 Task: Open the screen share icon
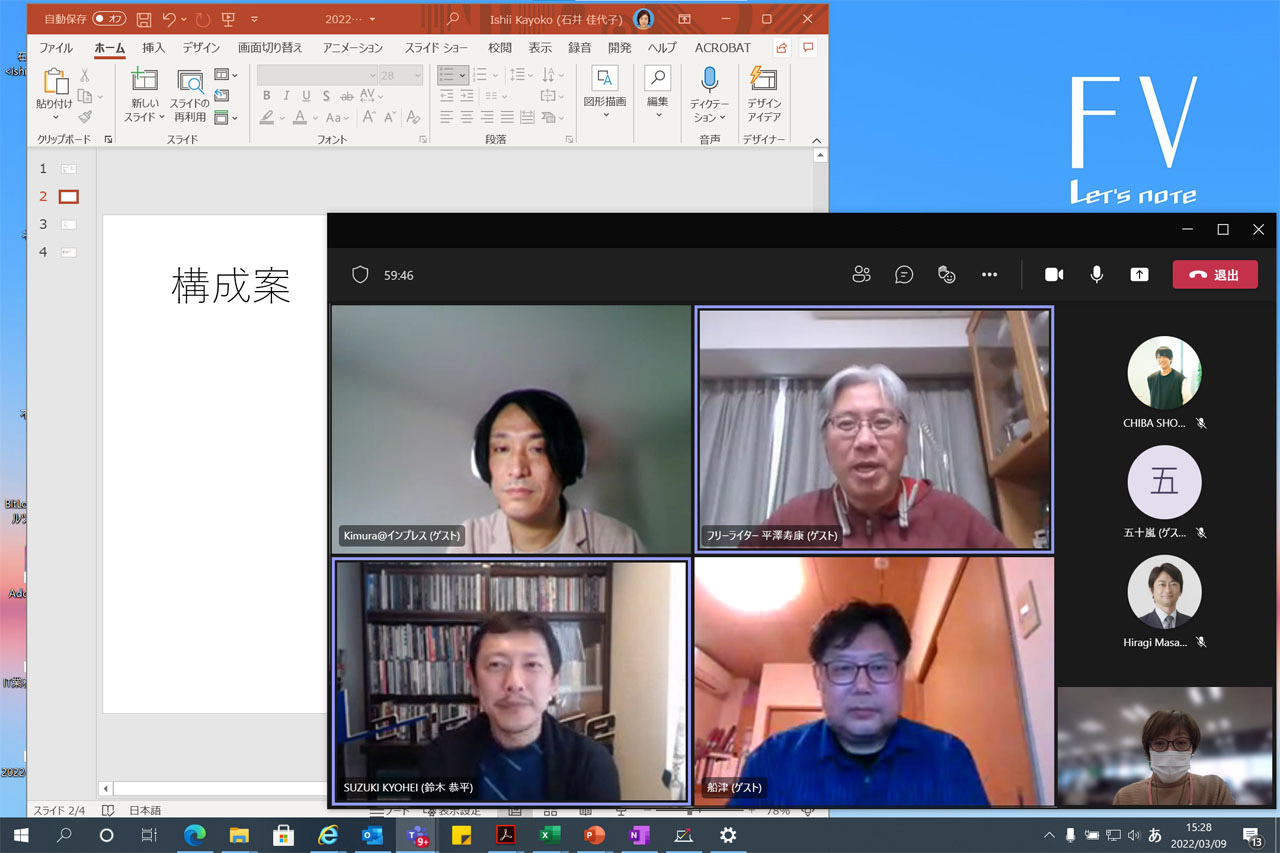(1139, 274)
